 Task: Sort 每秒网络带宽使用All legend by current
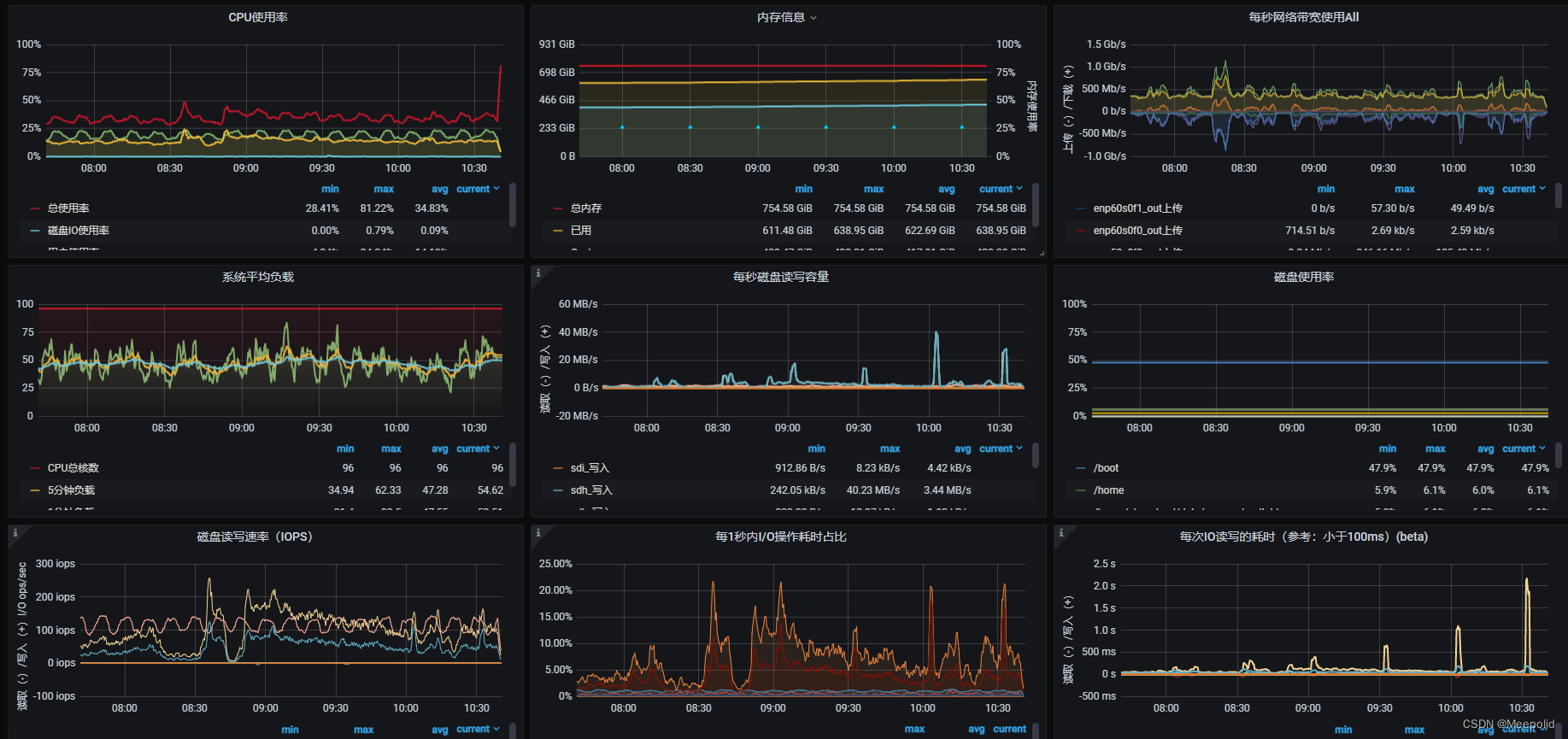1524,189
